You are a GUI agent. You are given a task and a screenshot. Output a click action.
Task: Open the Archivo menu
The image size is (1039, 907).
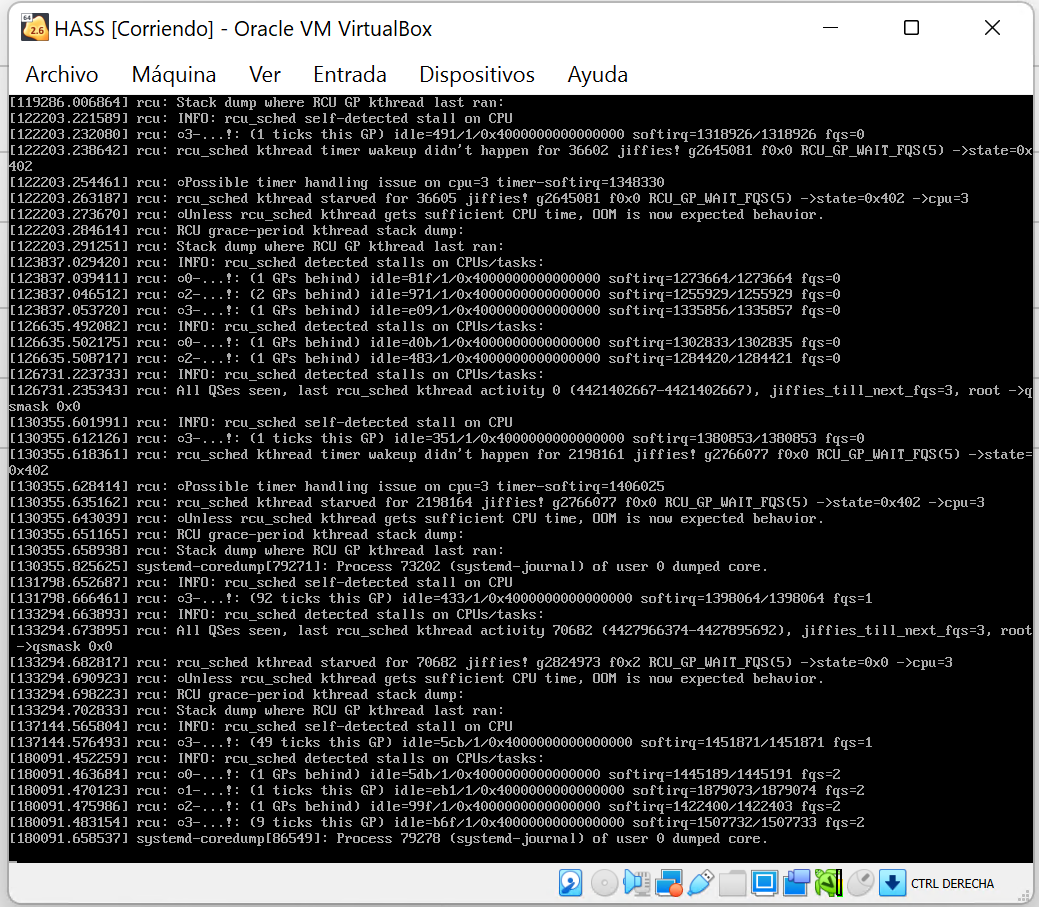[61, 74]
